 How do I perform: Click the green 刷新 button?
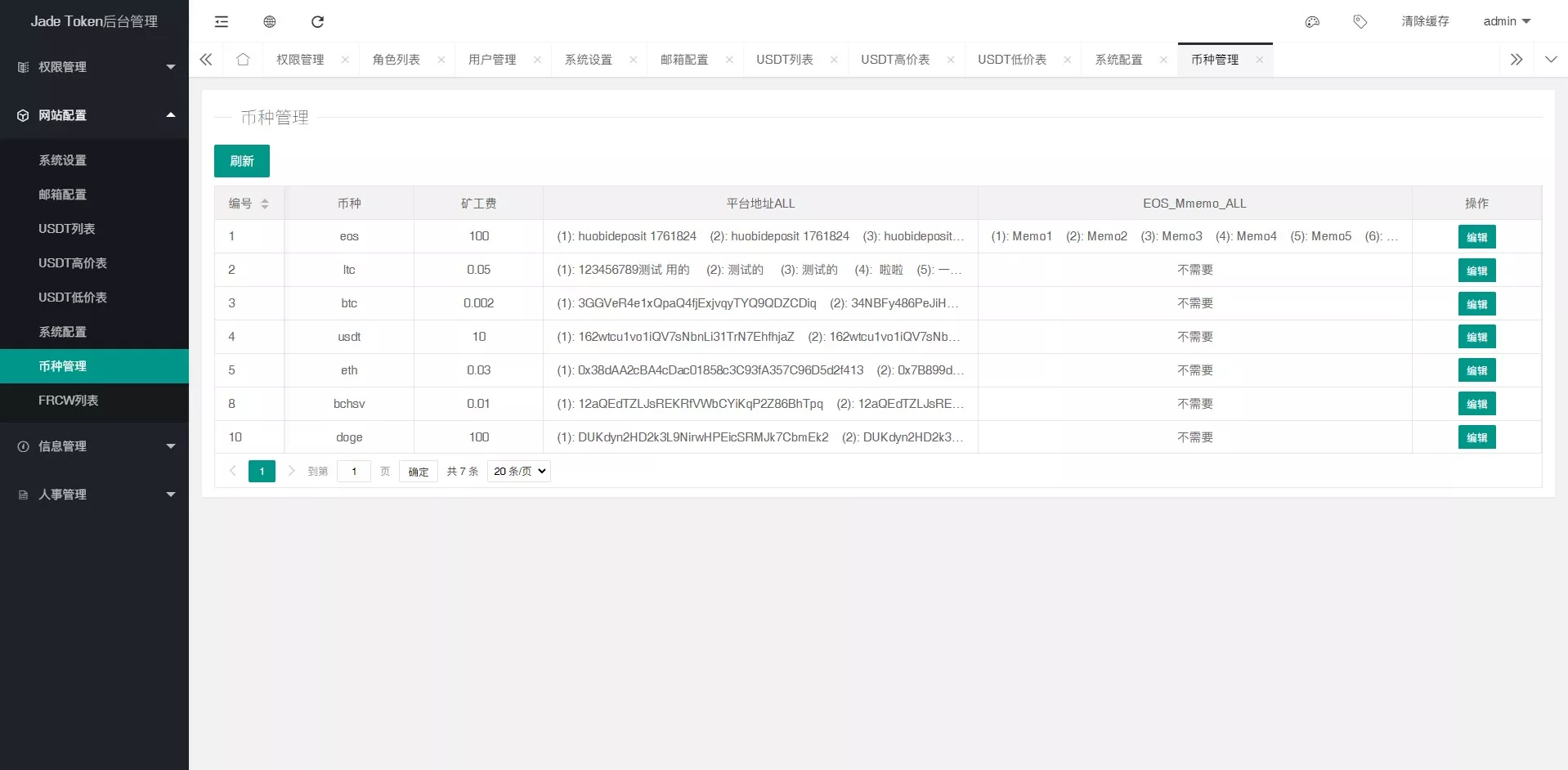pyautogui.click(x=242, y=161)
